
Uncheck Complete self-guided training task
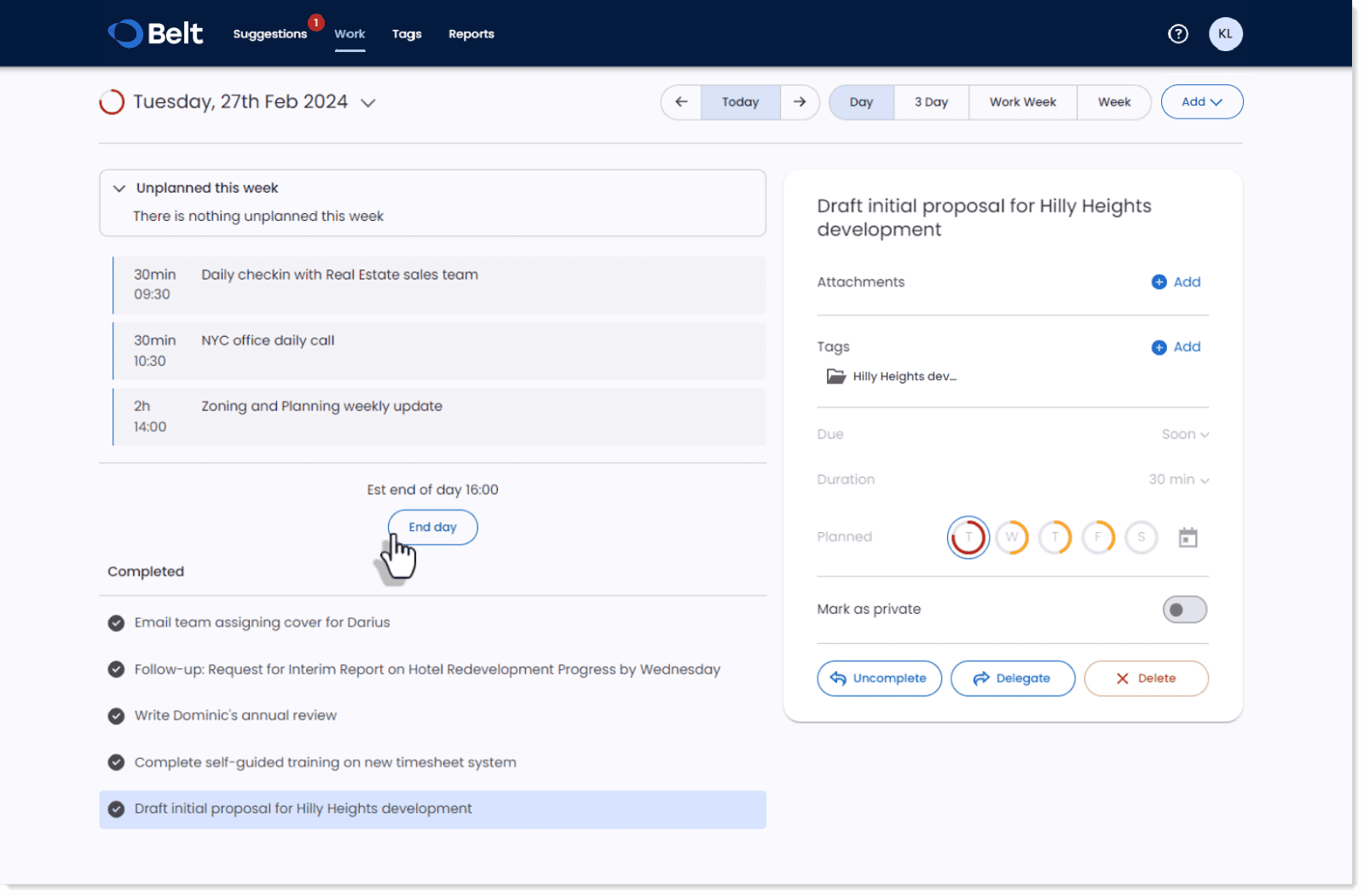point(116,763)
